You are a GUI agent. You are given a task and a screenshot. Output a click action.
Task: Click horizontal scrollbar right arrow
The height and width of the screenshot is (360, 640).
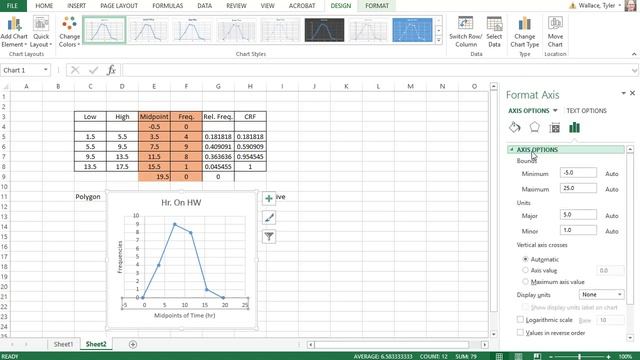click(484, 345)
